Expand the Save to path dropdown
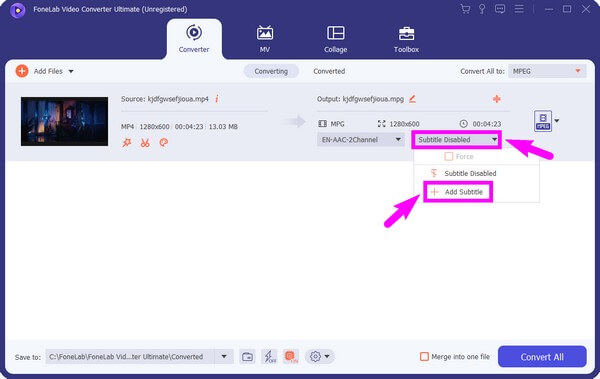 (224, 357)
